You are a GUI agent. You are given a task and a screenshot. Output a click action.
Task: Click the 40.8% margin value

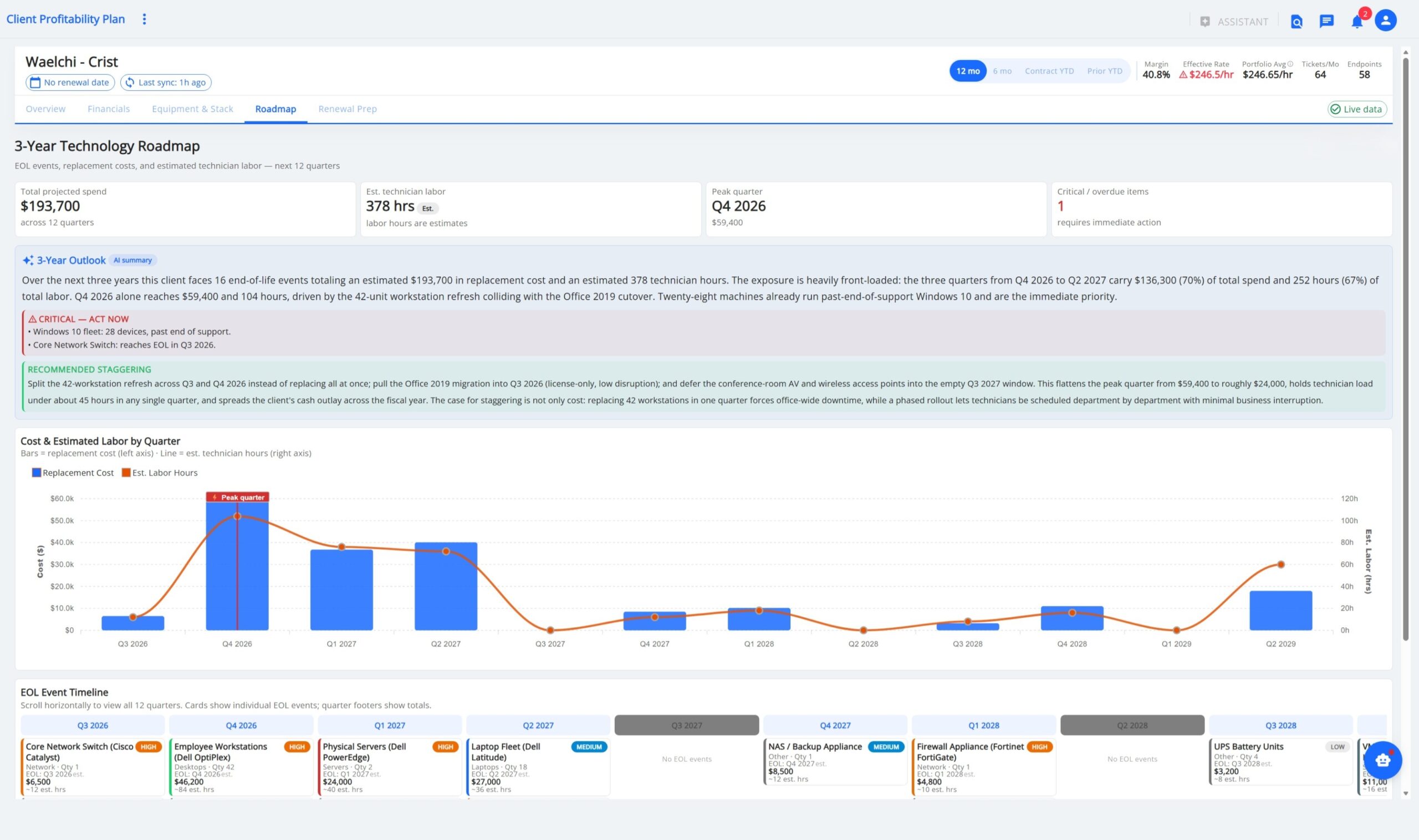coord(1156,75)
